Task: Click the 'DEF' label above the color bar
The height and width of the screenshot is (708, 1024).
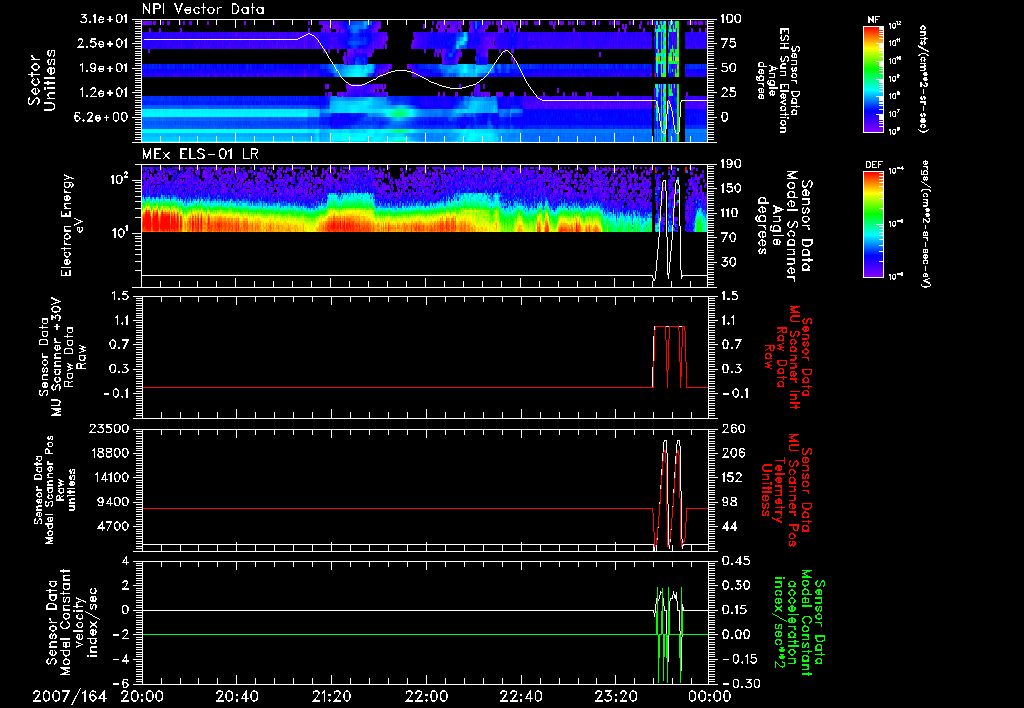Action: (874, 165)
